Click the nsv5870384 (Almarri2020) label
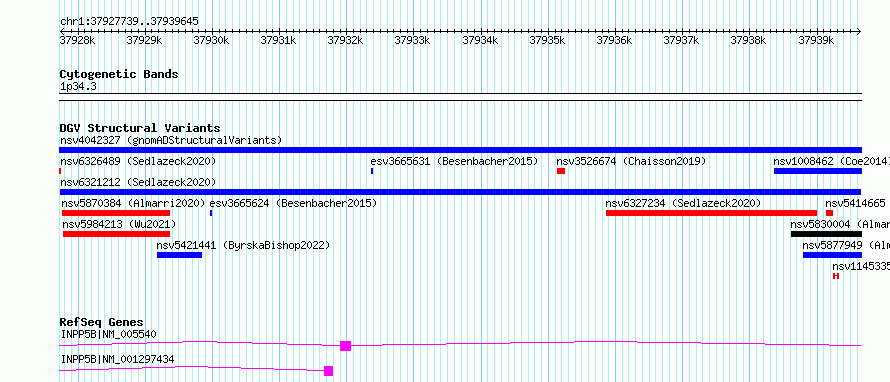 click(133, 203)
